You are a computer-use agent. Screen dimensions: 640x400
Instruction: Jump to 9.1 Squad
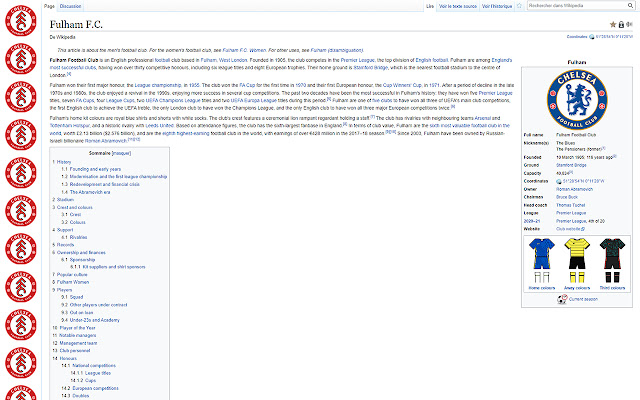(x=72, y=297)
